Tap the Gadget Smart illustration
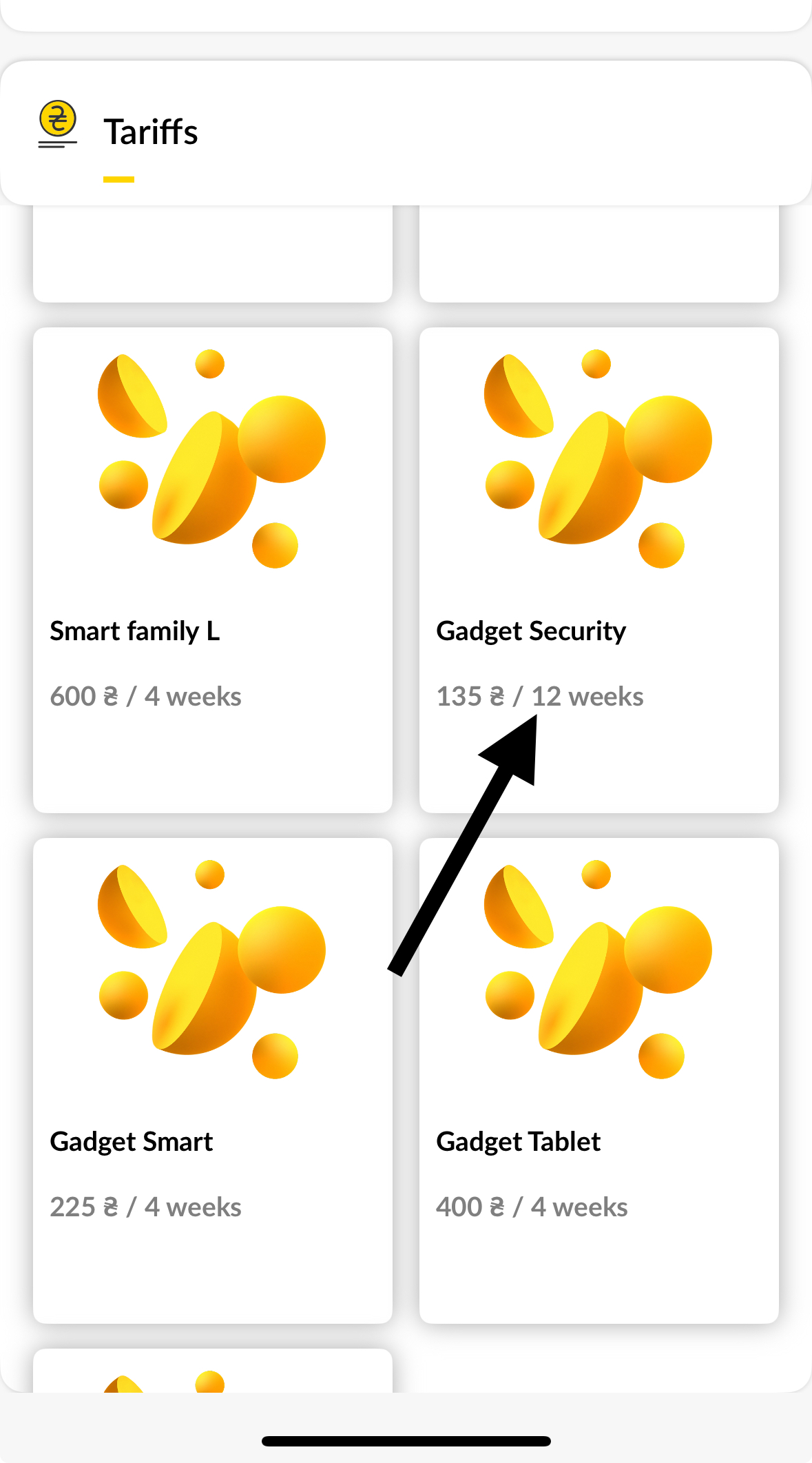This screenshot has height=1463, width=812. (x=211, y=968)
